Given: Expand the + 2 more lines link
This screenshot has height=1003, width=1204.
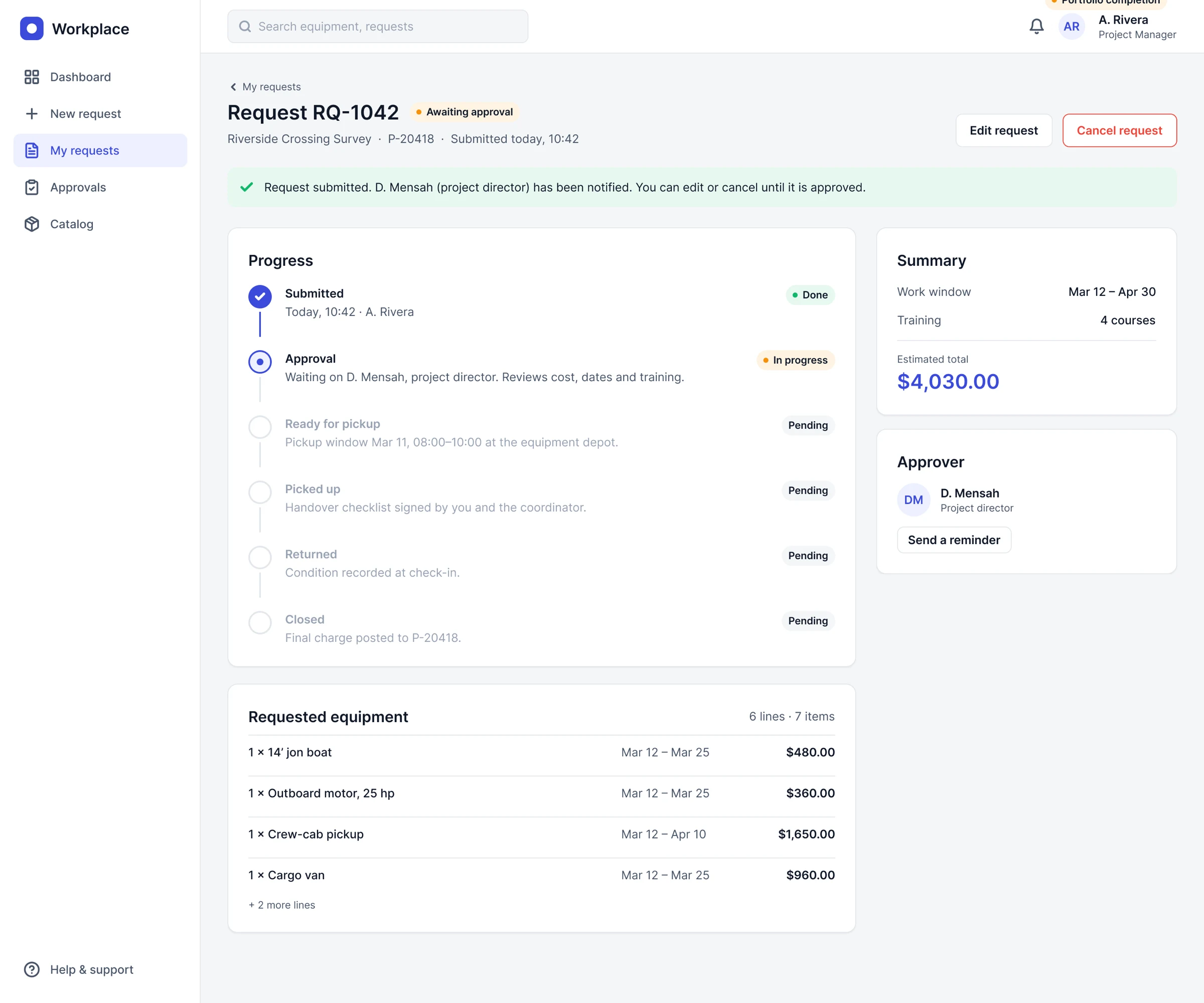Looking at the screenshot, I should click(x=281, y=904).
